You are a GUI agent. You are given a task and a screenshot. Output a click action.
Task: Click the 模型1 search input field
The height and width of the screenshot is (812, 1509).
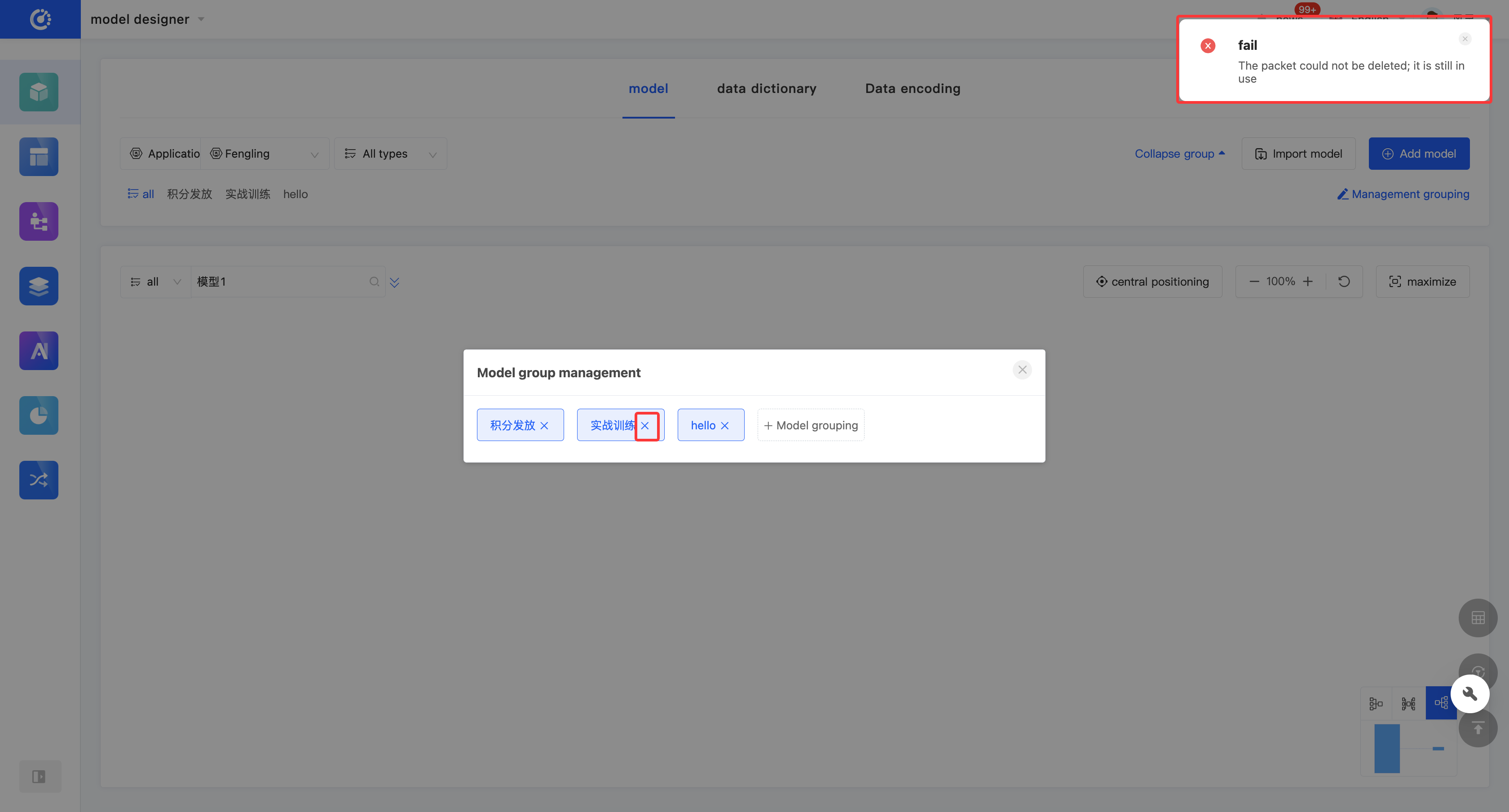pyautogui.click(x=280, y=282)
